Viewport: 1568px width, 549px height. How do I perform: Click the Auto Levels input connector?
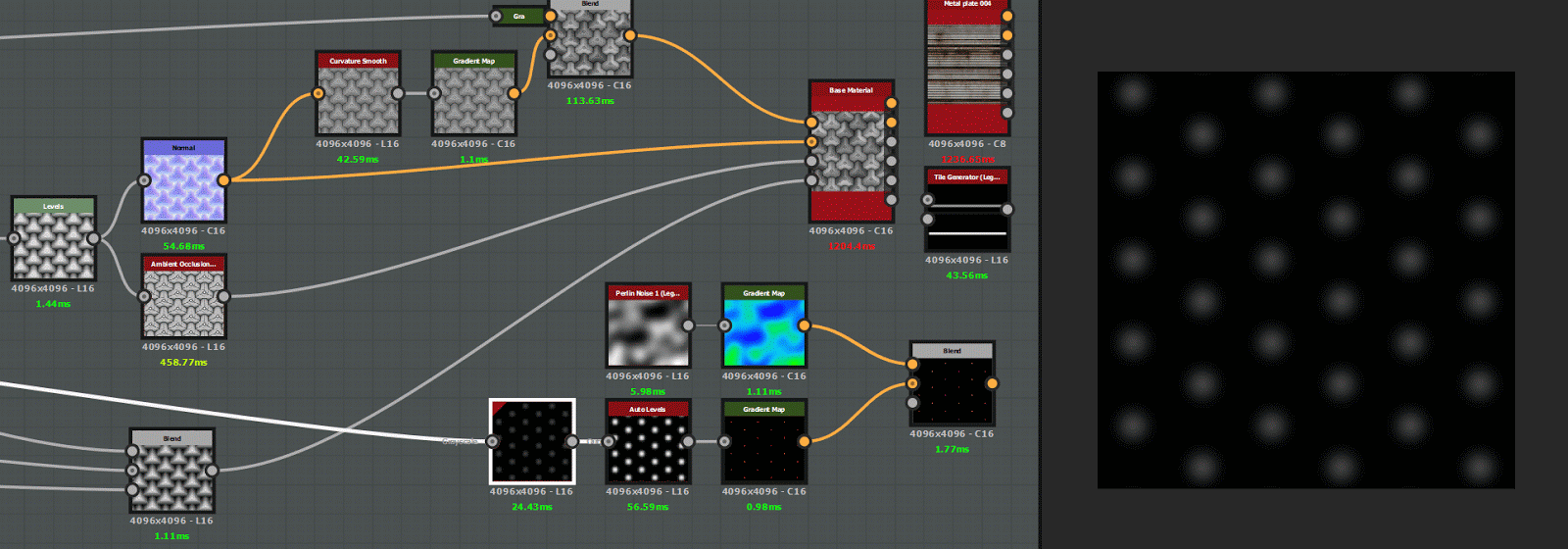[x=609, y=441]
